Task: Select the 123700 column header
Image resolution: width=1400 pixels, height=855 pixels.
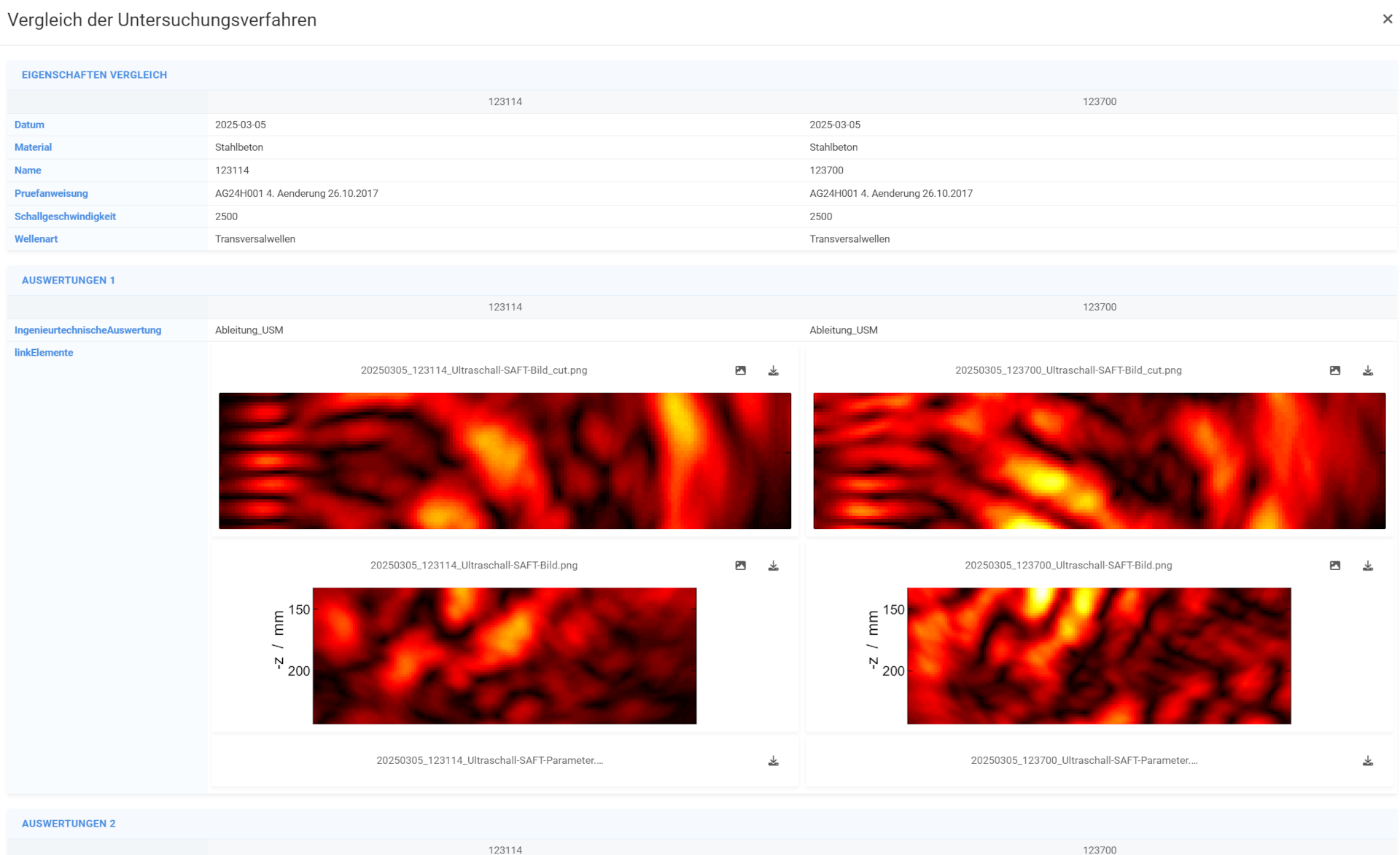Action: click(1100, 101)
